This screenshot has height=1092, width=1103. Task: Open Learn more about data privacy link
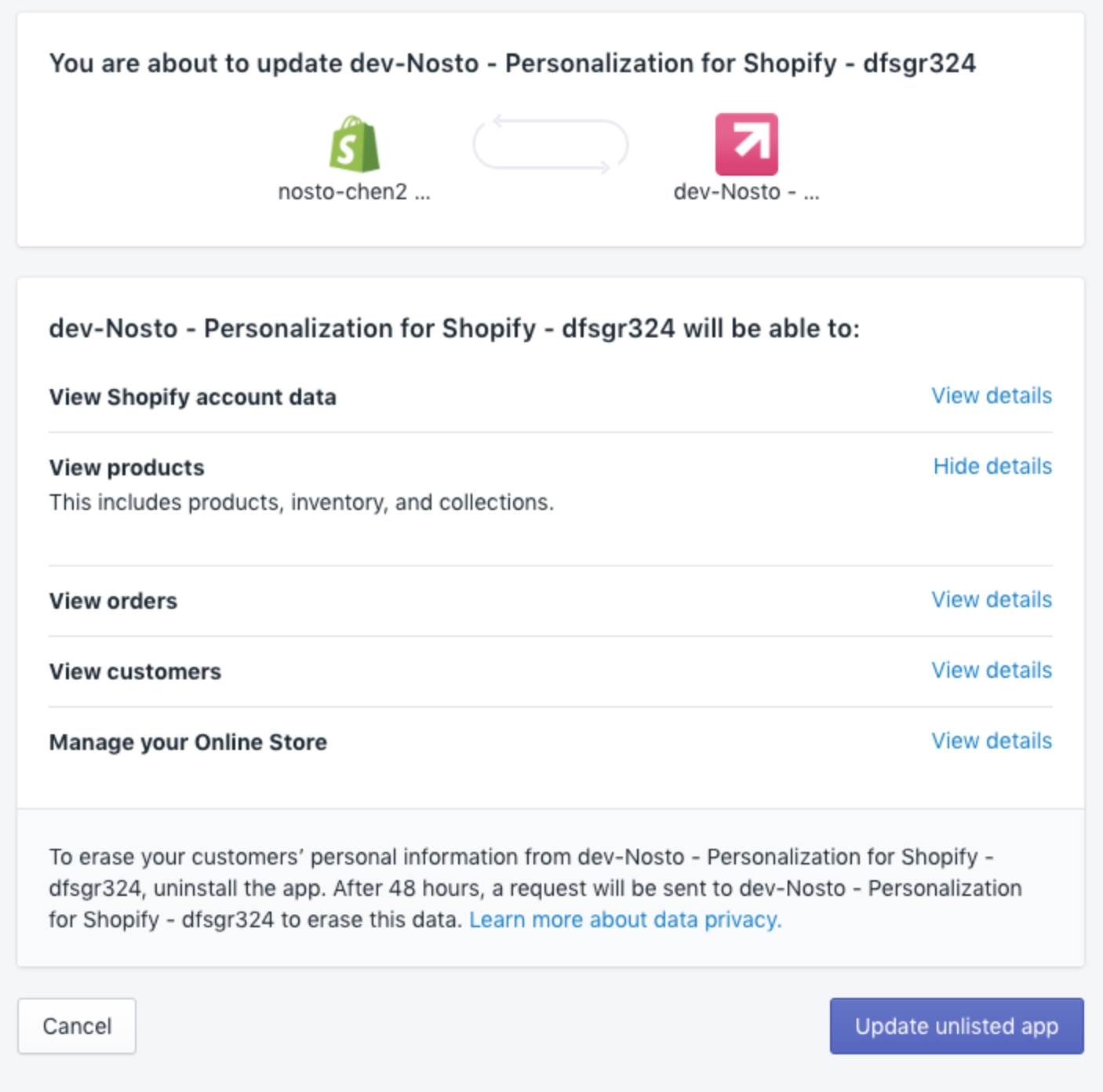pyautogui.click(x=625, y=919)
